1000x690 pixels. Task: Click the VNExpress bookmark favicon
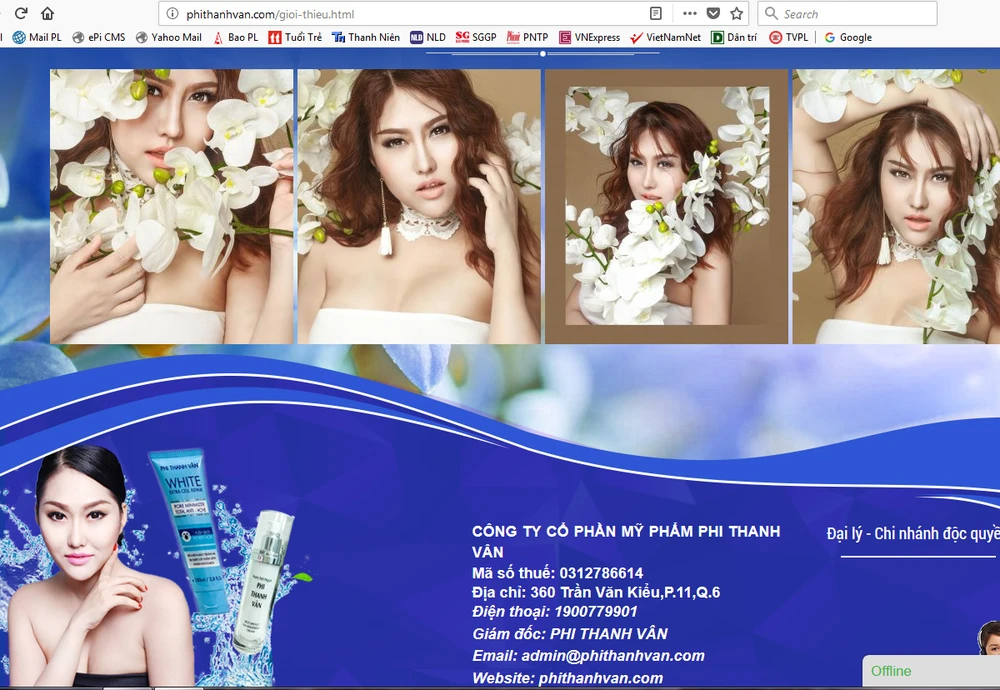565,37
